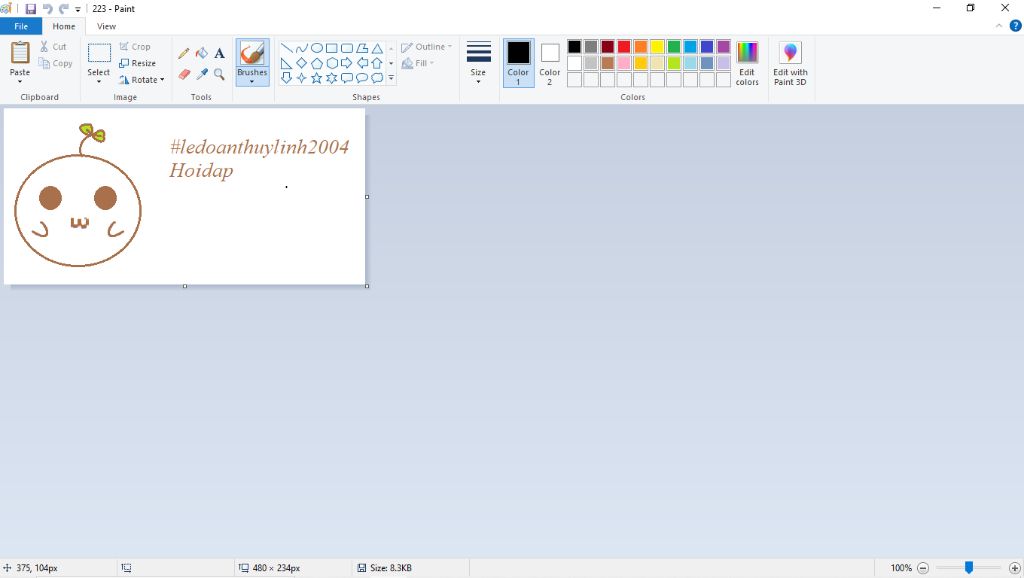The width and height of the screenshot is (1024, 578).
Task: Open the File menu
Action: click(x=21, y=26)
